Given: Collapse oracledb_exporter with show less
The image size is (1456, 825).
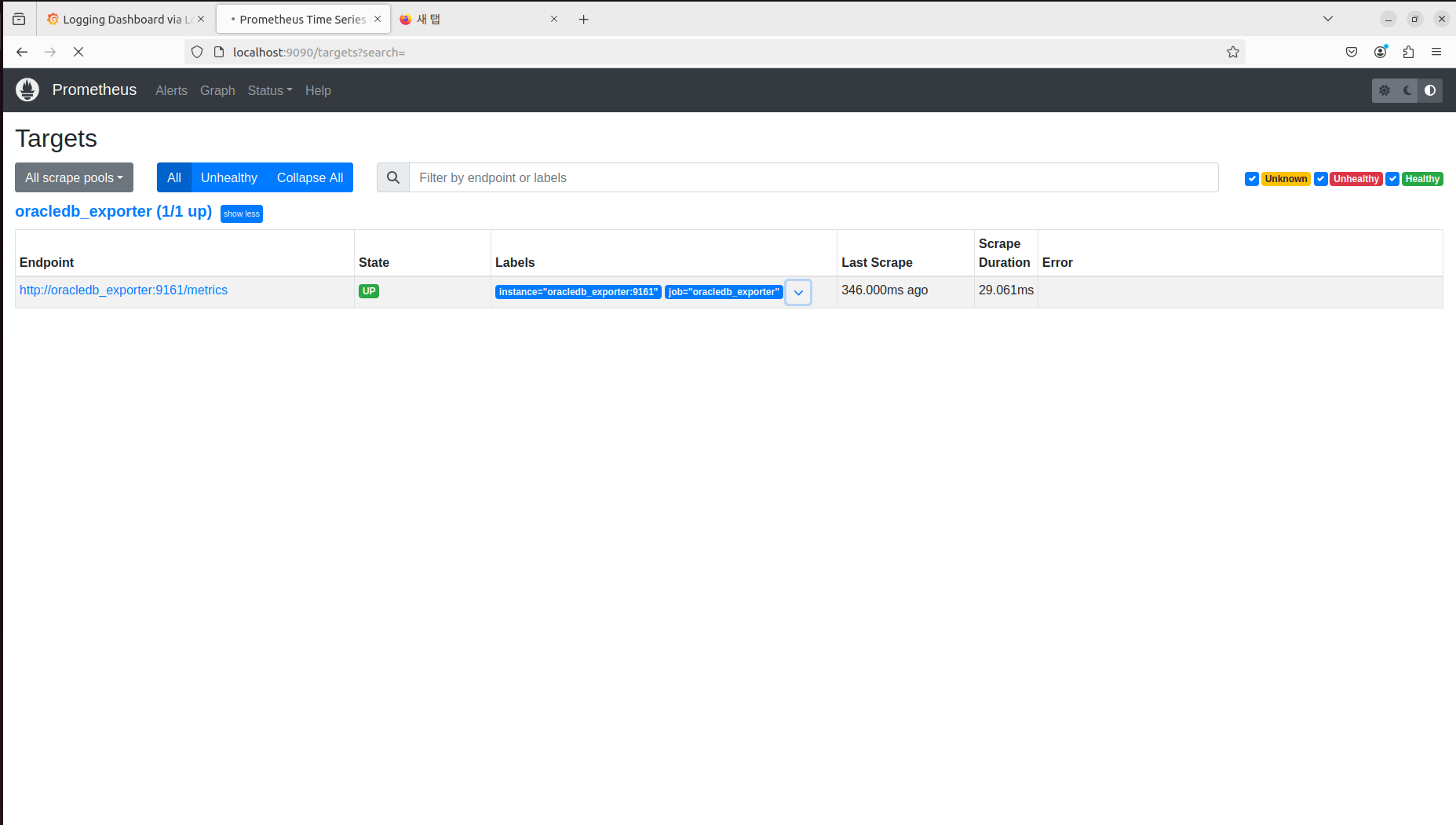Looking at the screenshot, I should click(242, 214).
